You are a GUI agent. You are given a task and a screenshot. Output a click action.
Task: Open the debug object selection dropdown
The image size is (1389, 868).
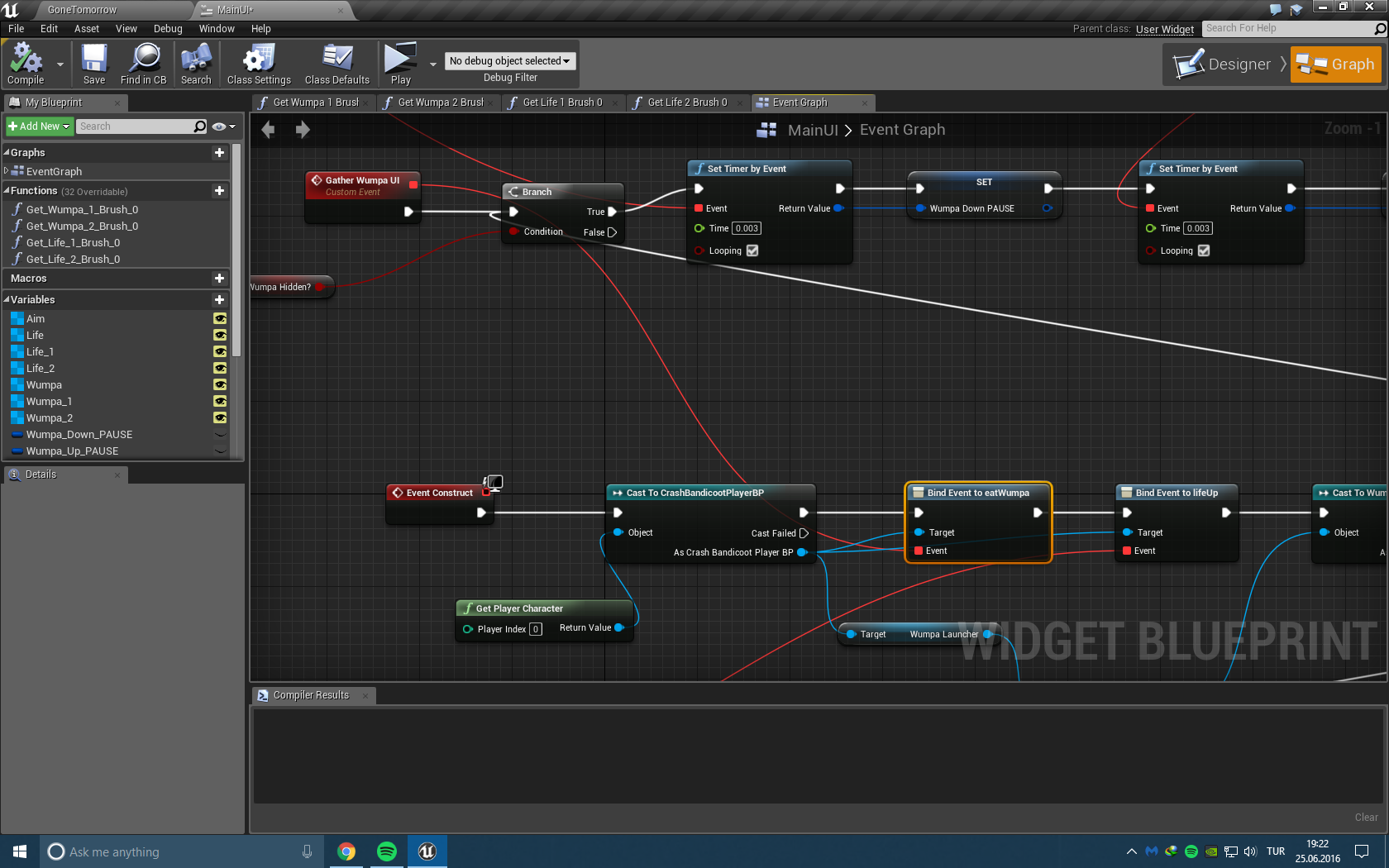click(510, 60)
